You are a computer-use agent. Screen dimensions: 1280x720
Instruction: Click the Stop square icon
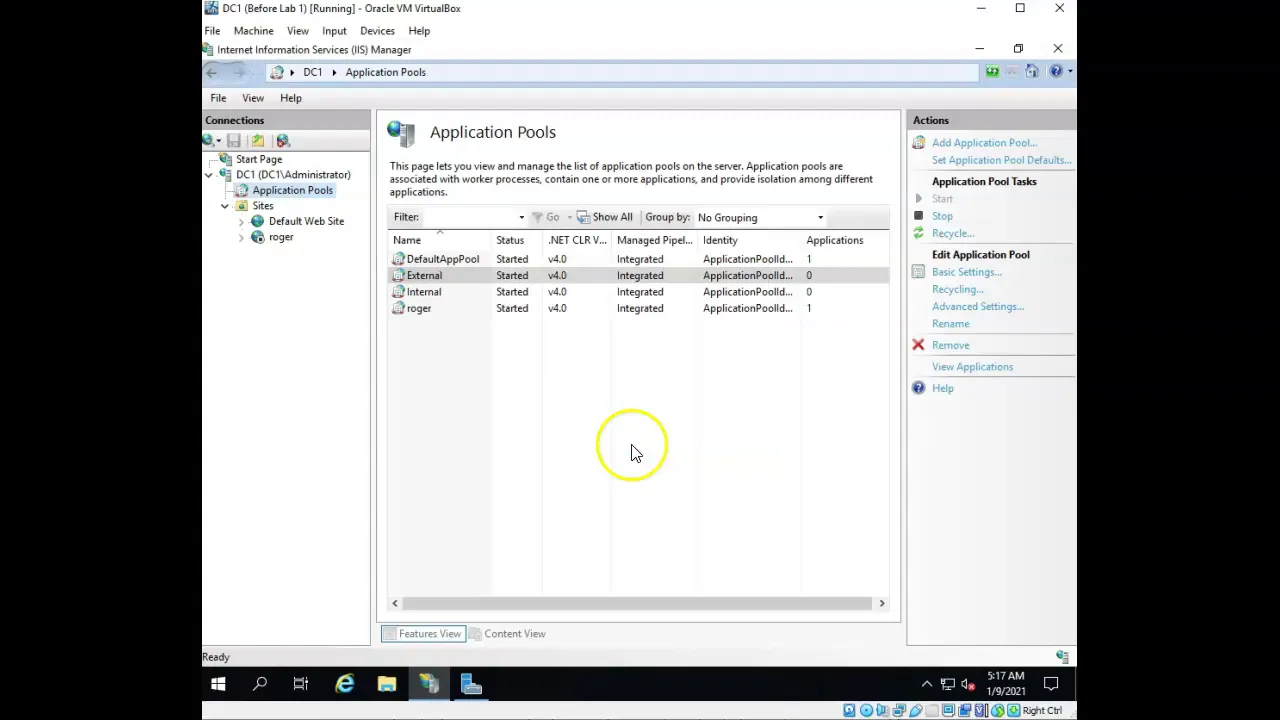click(918, 216)
